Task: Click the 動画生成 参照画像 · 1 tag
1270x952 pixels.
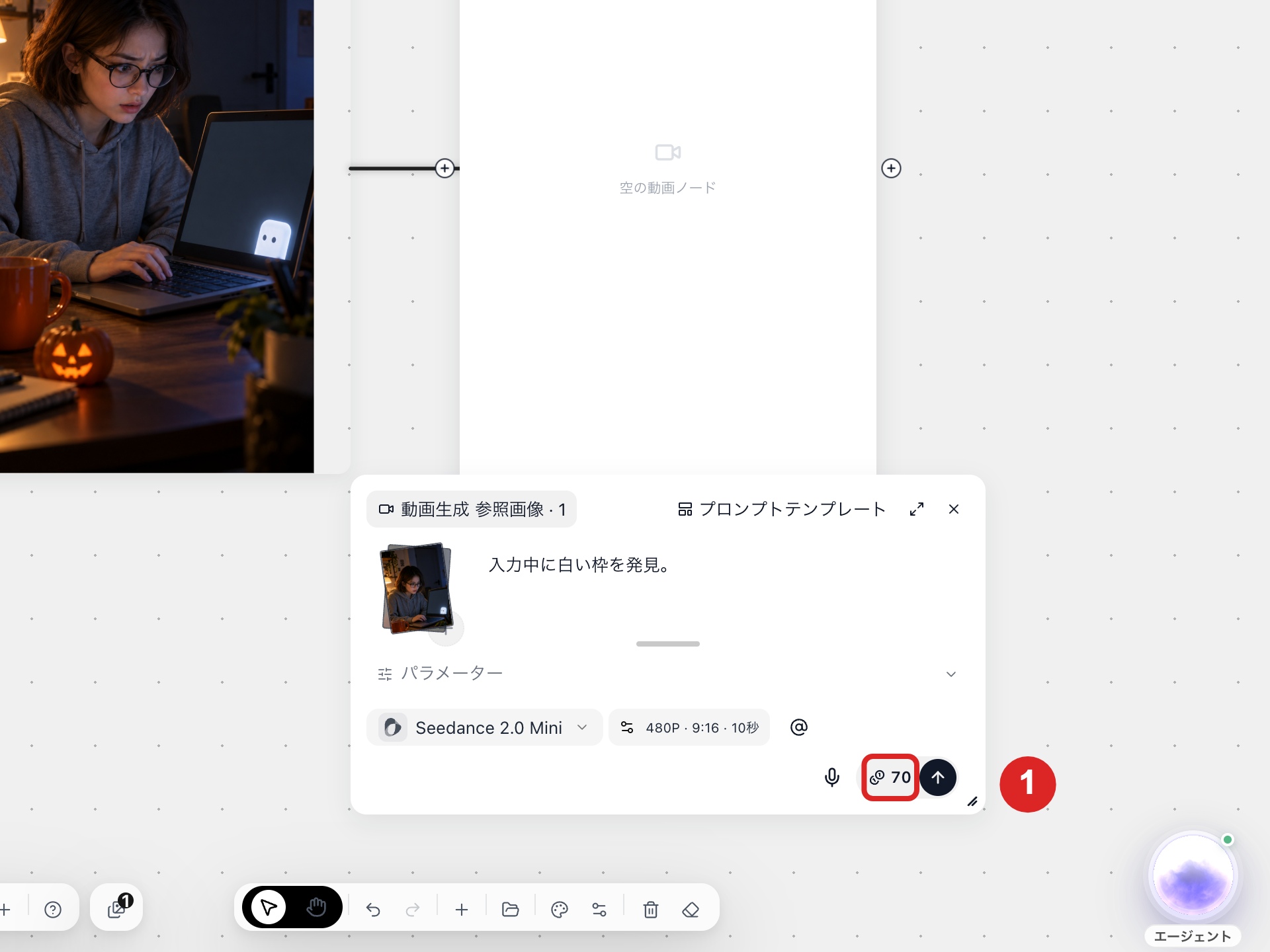Action: pos(472,509)
